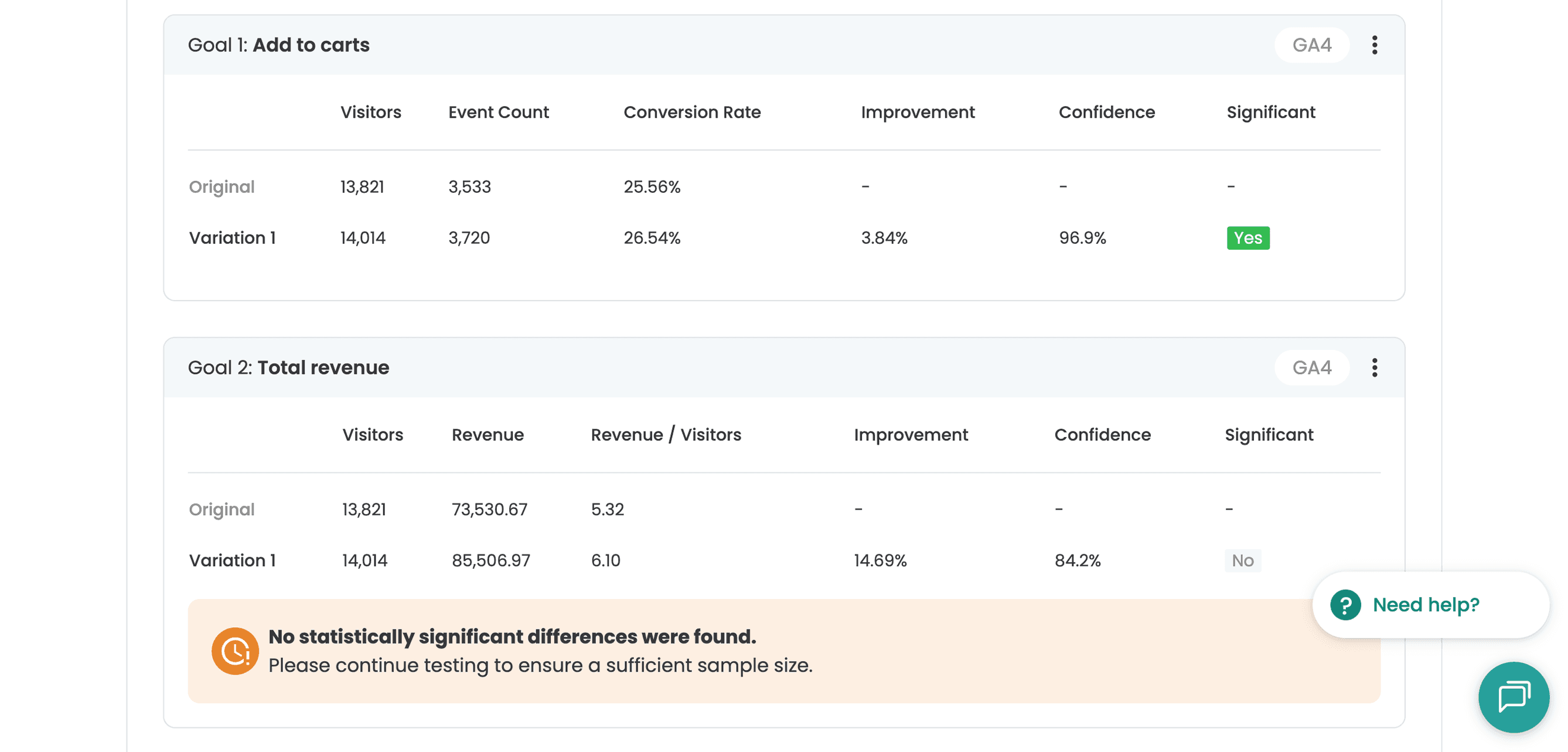Click the orange clock warning icon
1568x752 pixels.
pos(235,651)
